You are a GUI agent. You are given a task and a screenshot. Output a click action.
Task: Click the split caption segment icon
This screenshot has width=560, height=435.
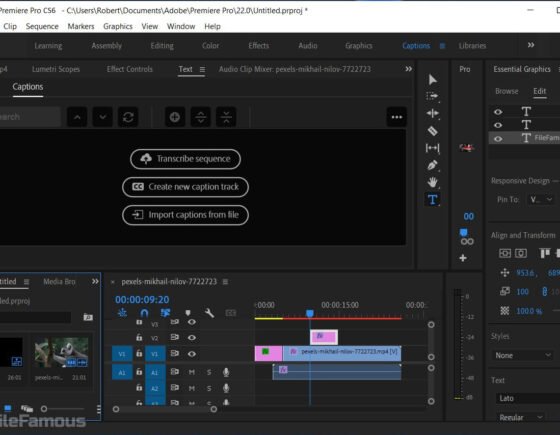tap(201, 117)
